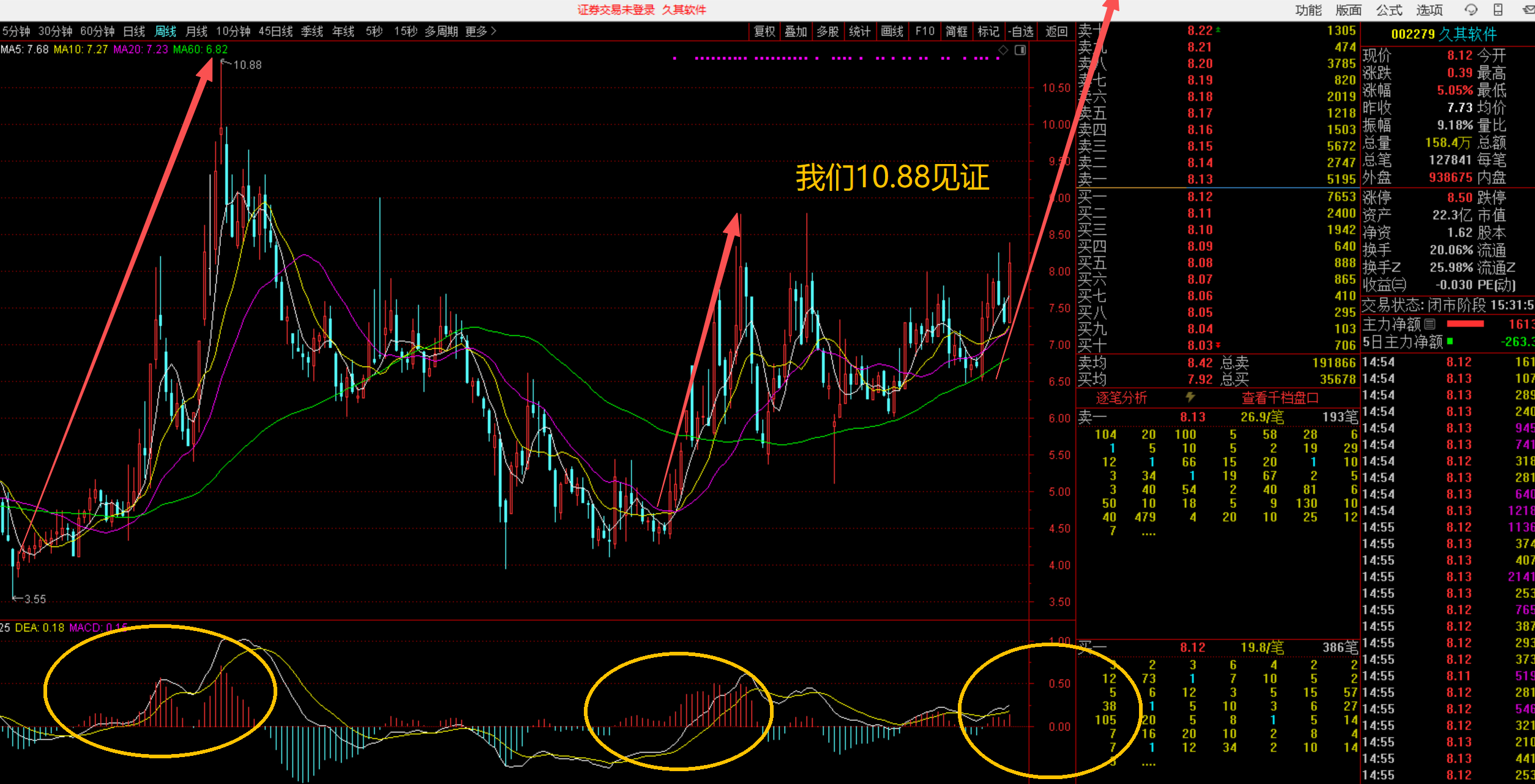Open the 主力净额 detail list icon

(1430, 324)
